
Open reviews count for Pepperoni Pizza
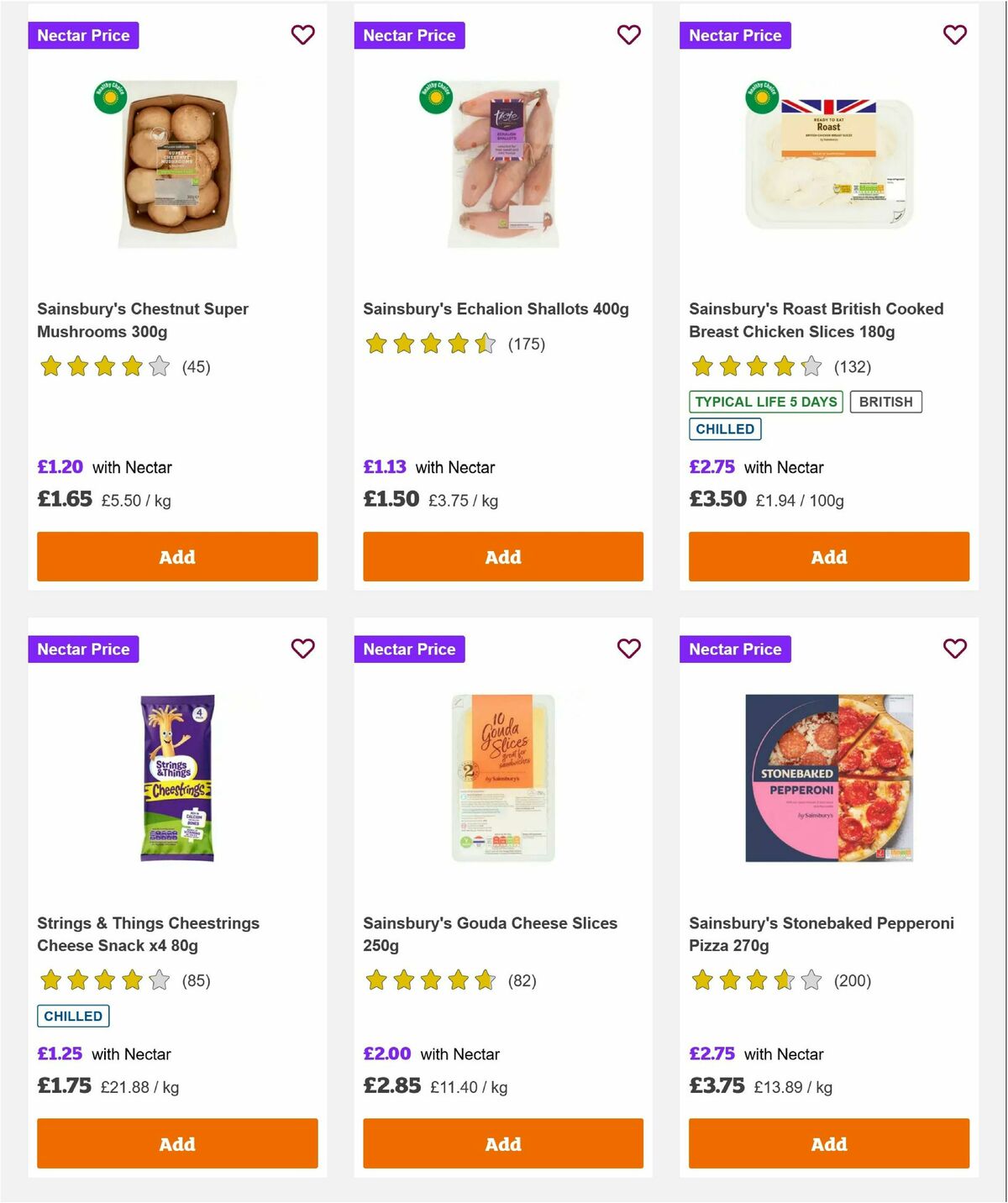(851, 980)
